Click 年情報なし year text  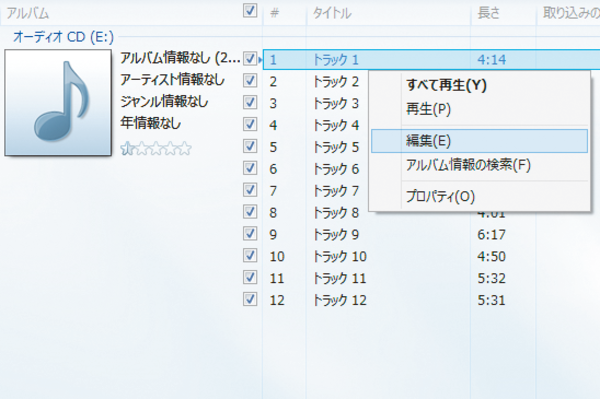pos(150,124)
